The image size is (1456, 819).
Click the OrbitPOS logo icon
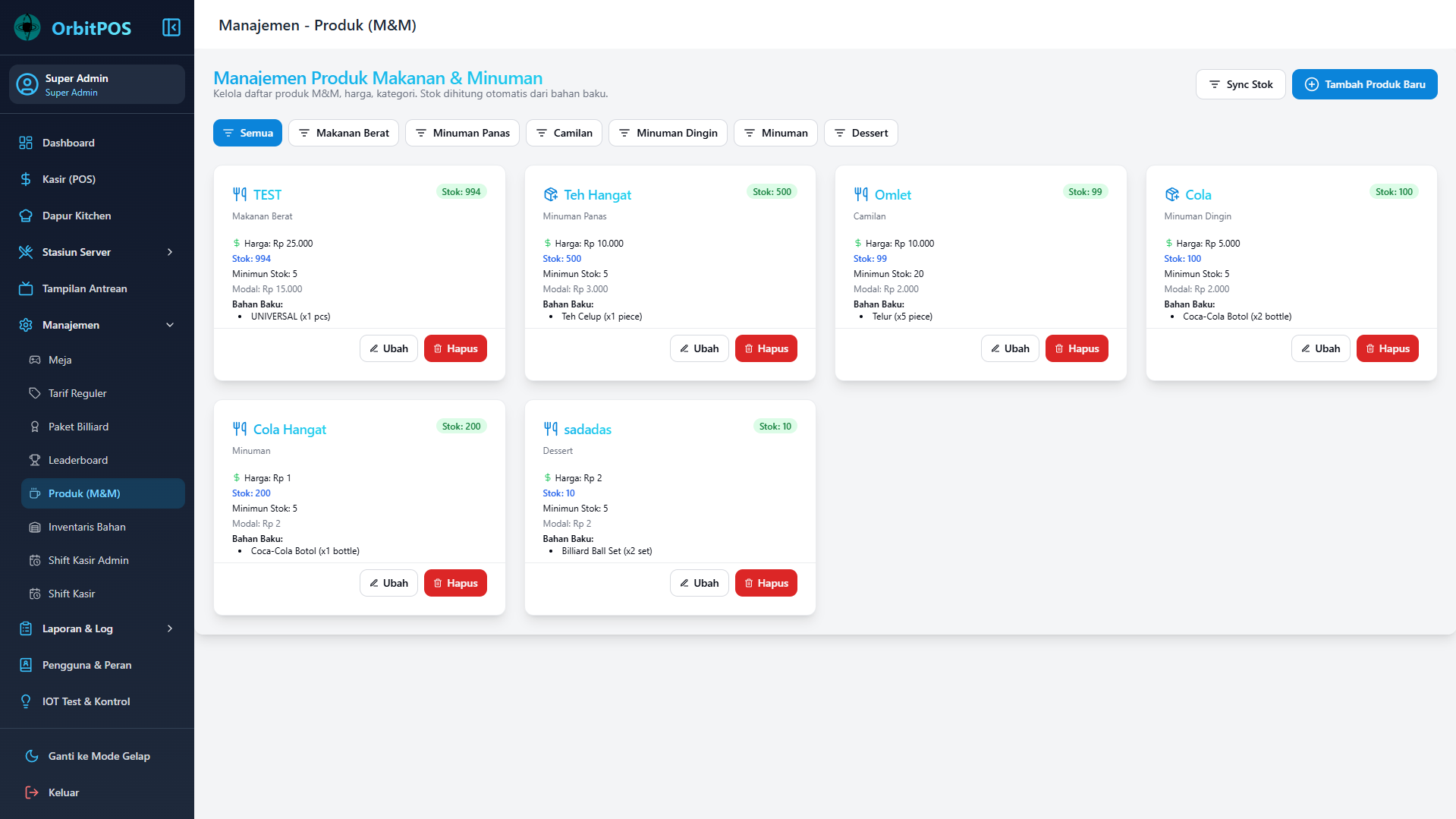27,27
